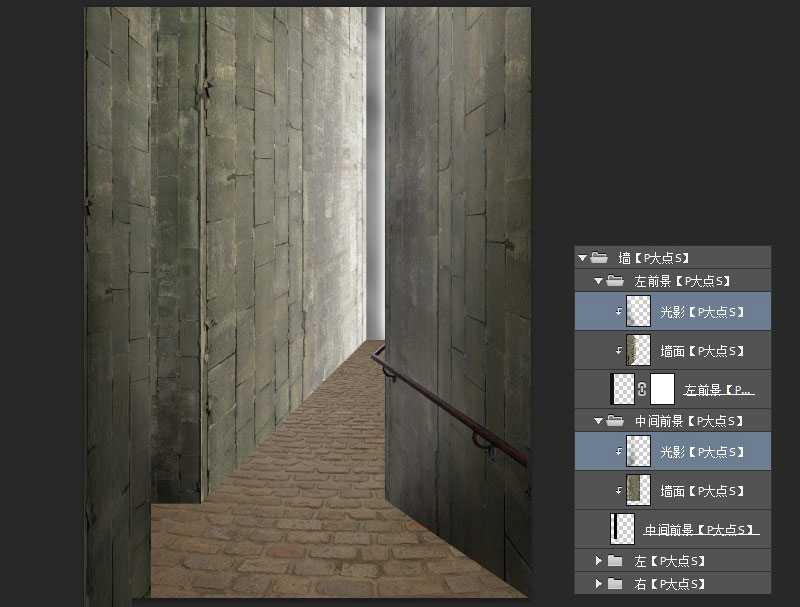Click folder icon of 左【P大点S】 group

point(615,561)
